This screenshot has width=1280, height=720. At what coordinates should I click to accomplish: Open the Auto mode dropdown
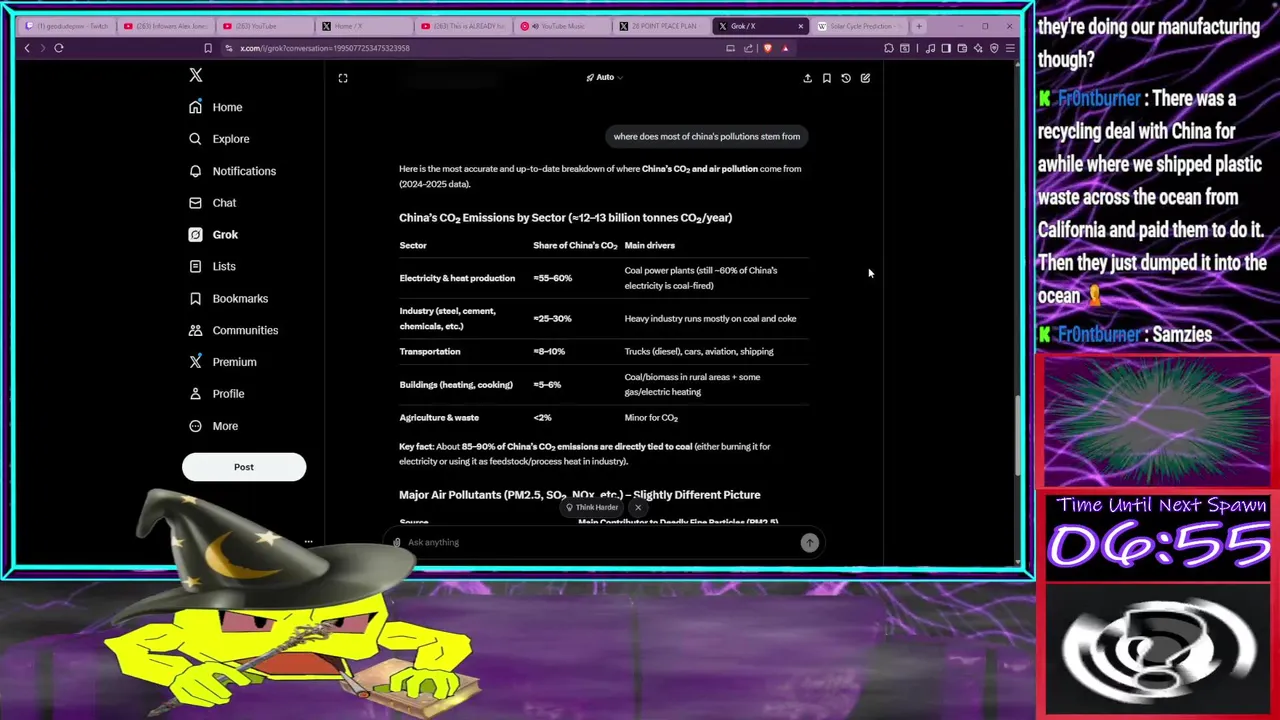604,77
